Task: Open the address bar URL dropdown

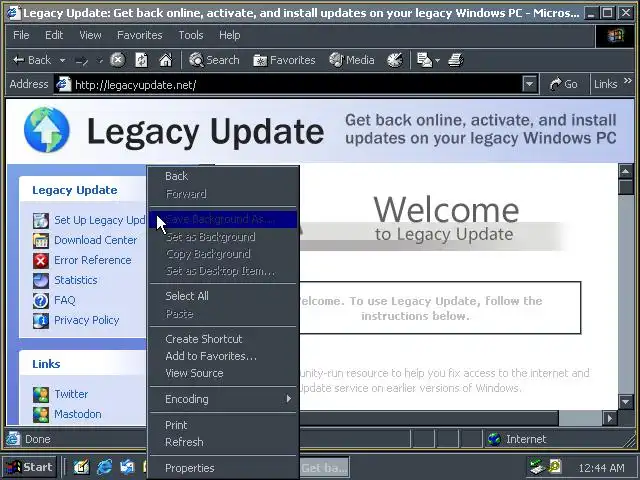Action: pos(529,84)
